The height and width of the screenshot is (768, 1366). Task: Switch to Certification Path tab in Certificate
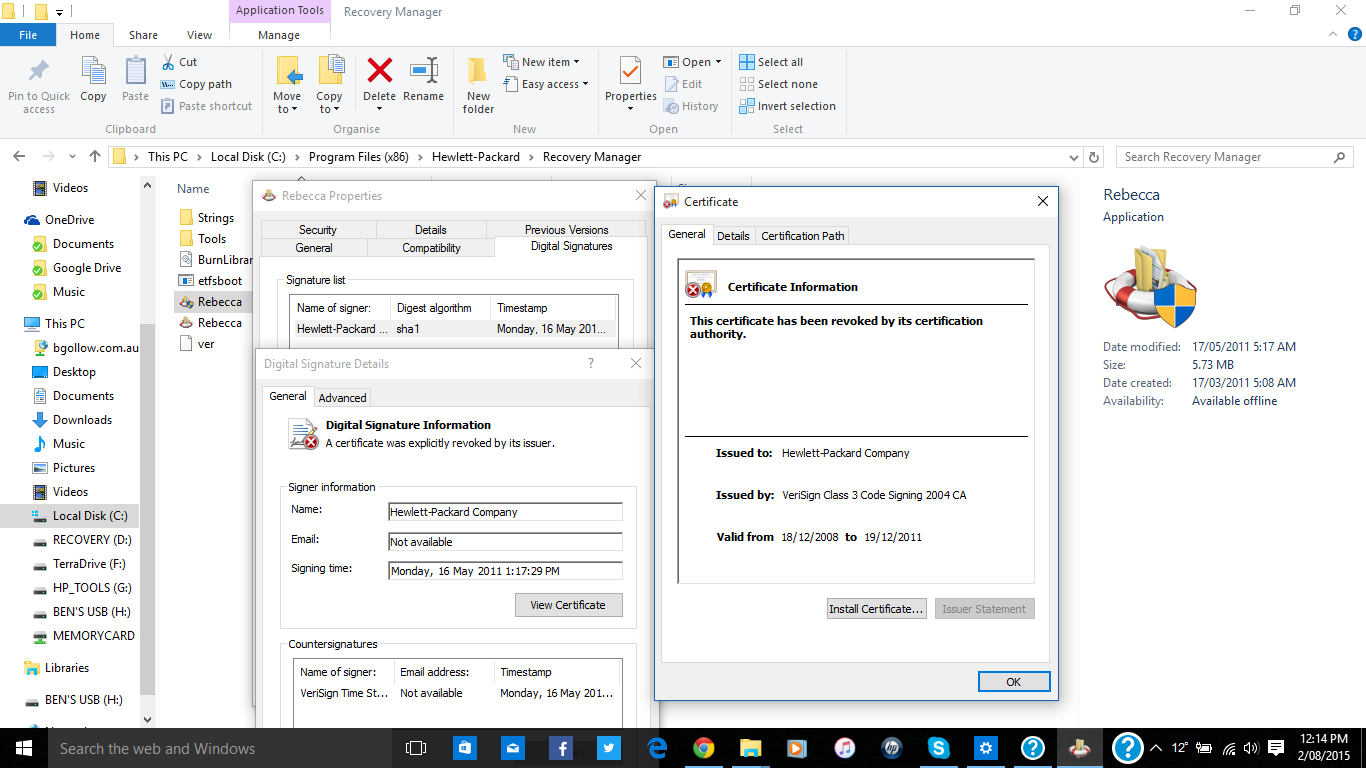(x=803, y=236)
